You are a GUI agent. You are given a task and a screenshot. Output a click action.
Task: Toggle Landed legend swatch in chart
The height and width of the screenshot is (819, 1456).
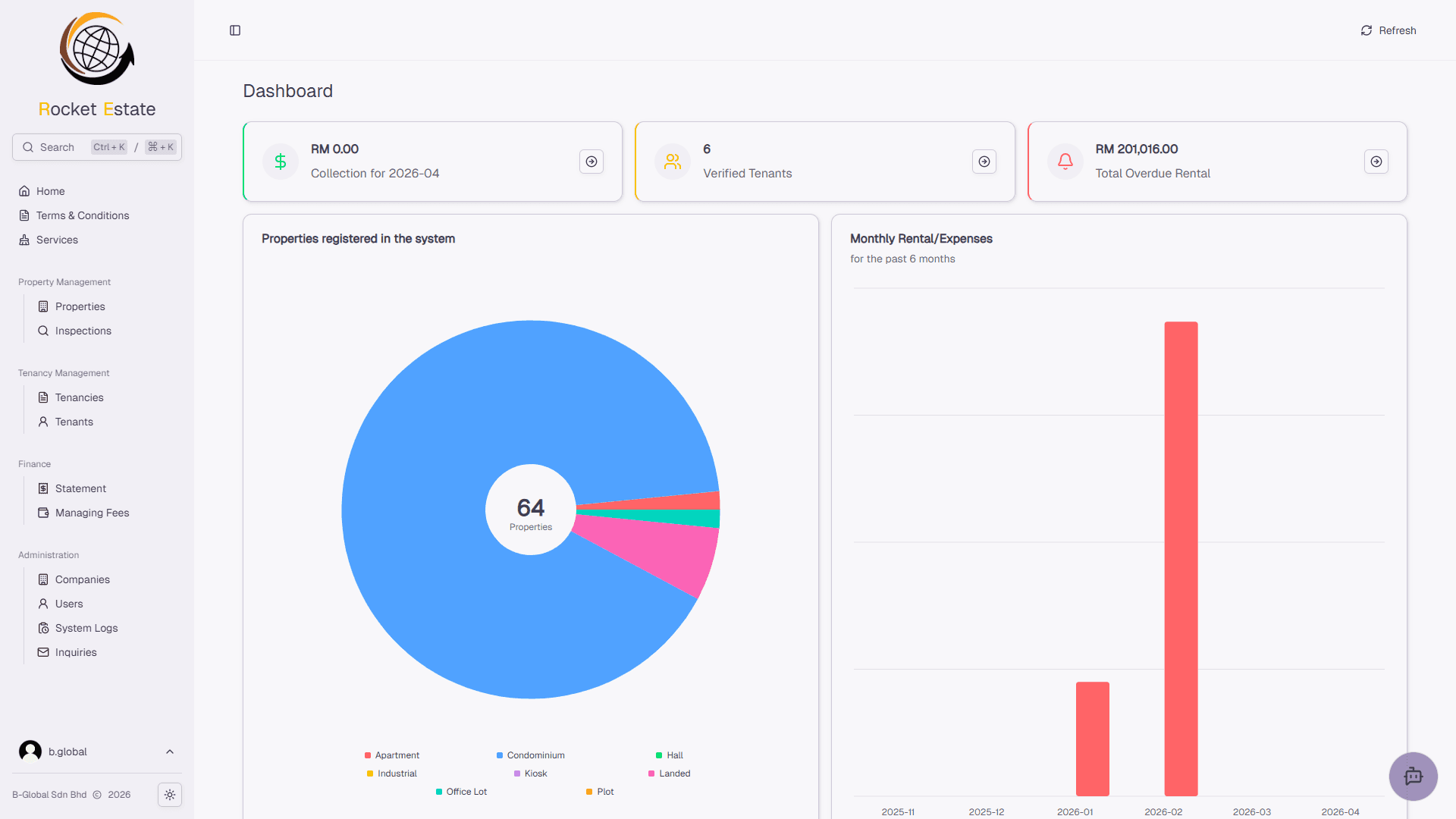coord(651,773)
